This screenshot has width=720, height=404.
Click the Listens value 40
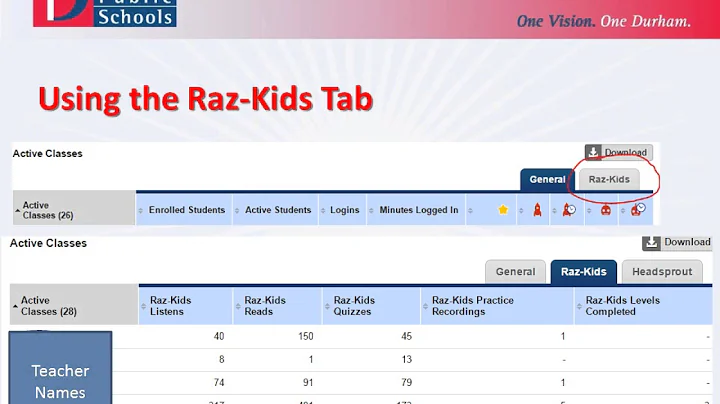[219, 337]
